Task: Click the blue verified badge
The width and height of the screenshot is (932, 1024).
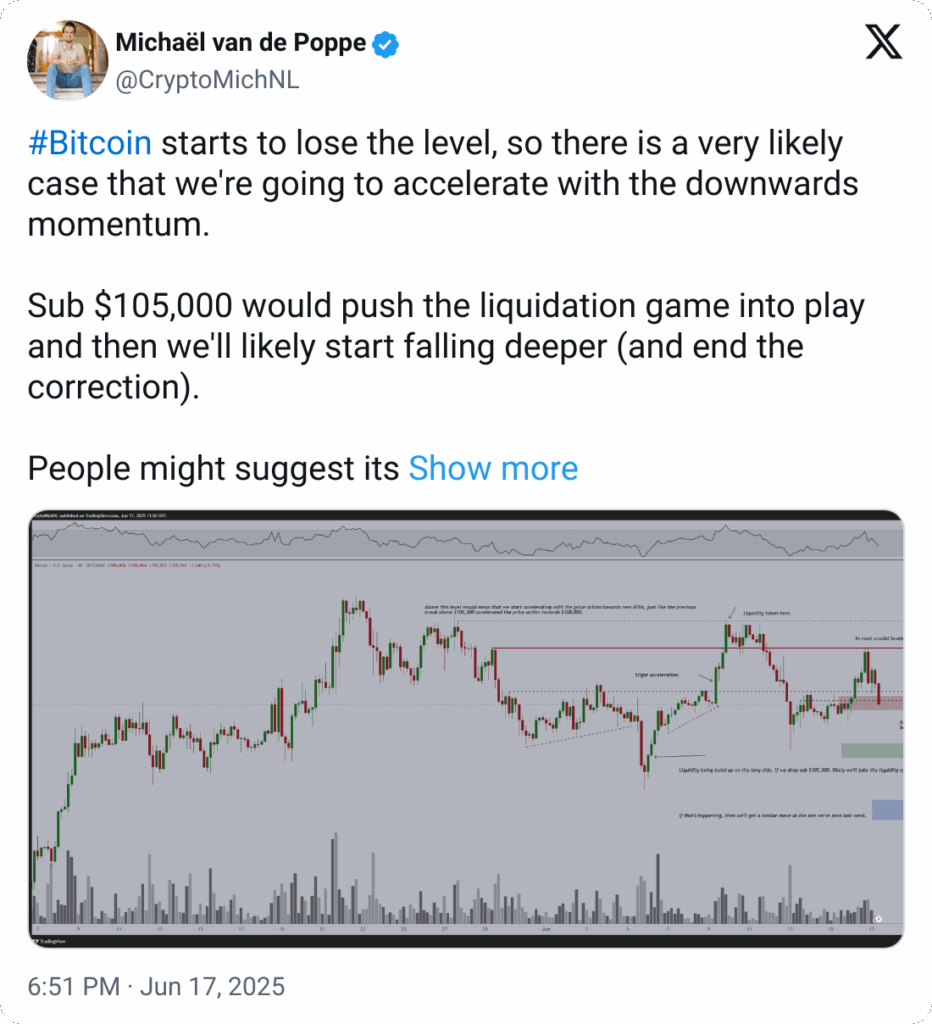Action: (x=385, y=44)
